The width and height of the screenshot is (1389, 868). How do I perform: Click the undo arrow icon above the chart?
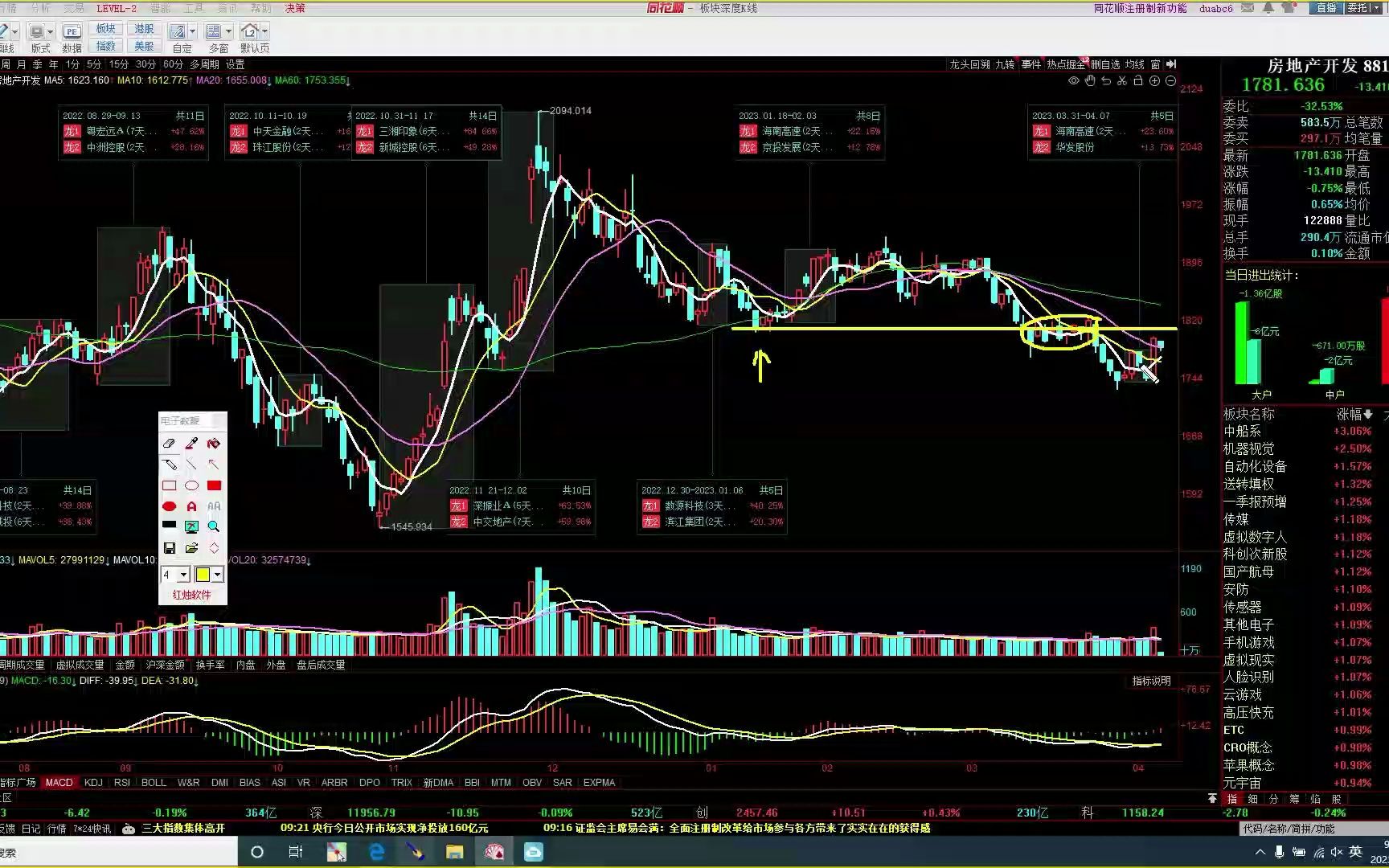pyautogui.click(x=1106, y=81)
